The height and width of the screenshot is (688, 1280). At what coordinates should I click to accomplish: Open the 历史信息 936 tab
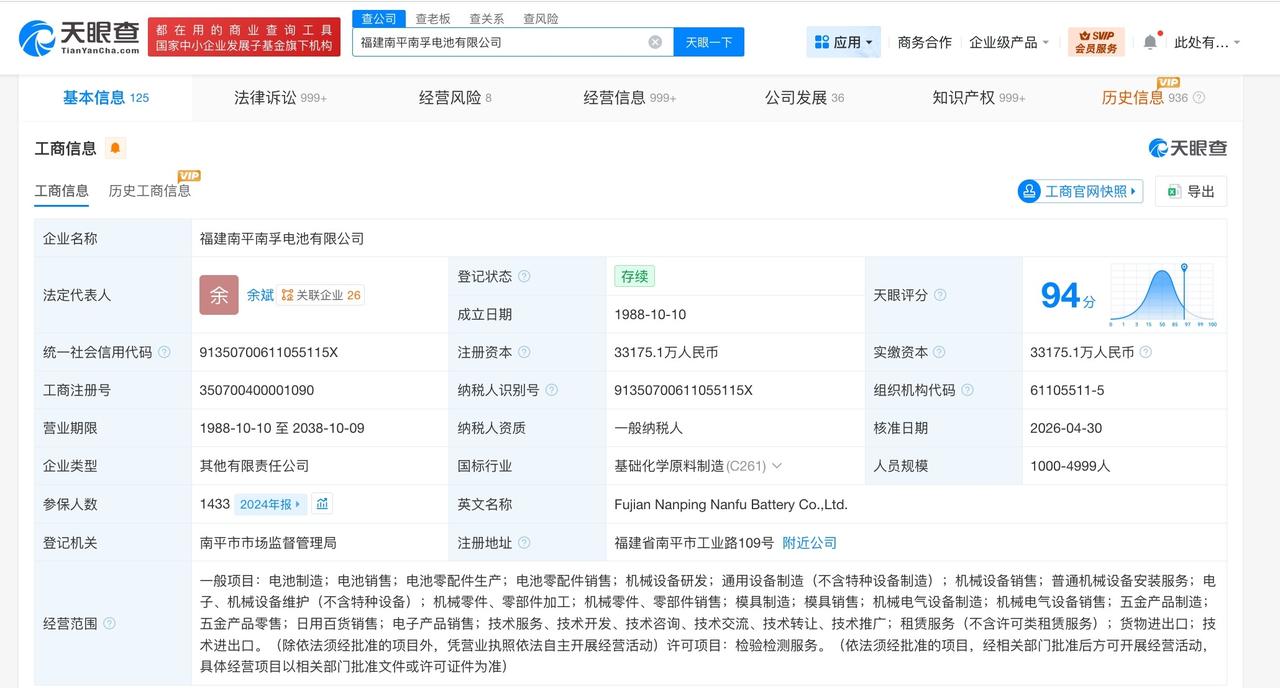(1145, 98)
